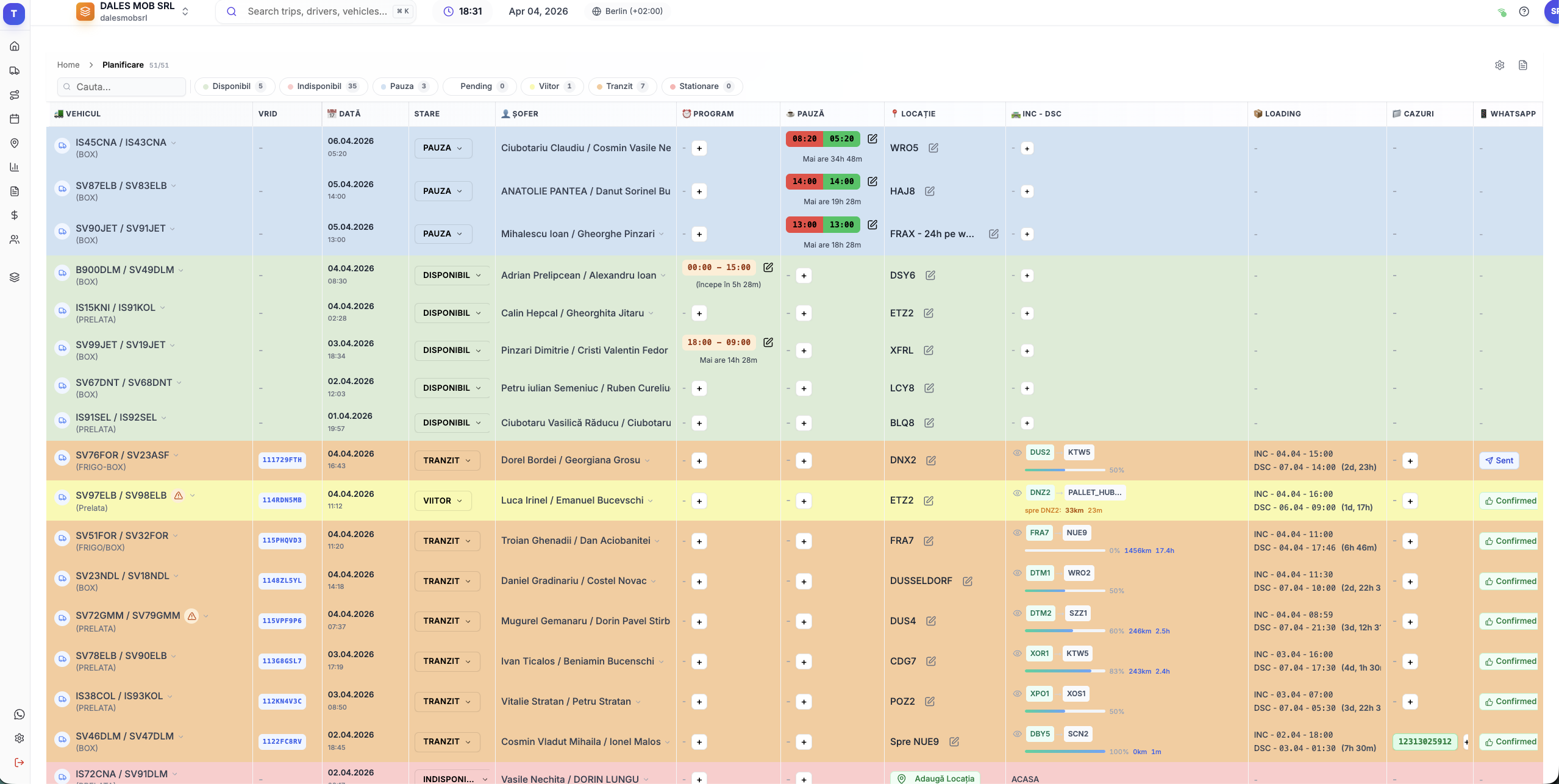Edit location WRO5 pencil icon
1559x784 pixels.
point(933,148)
